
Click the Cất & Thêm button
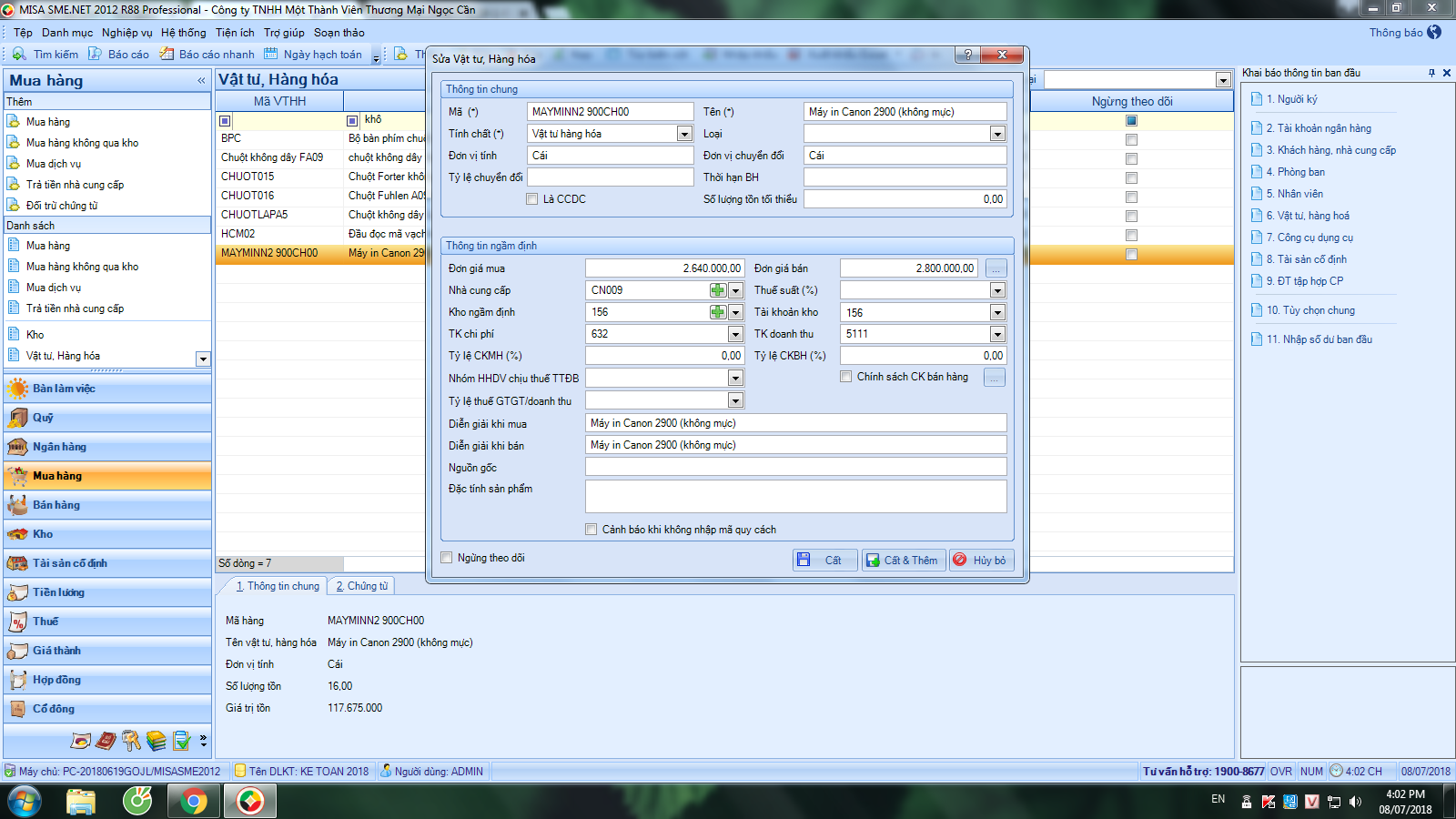click(904, 560)
